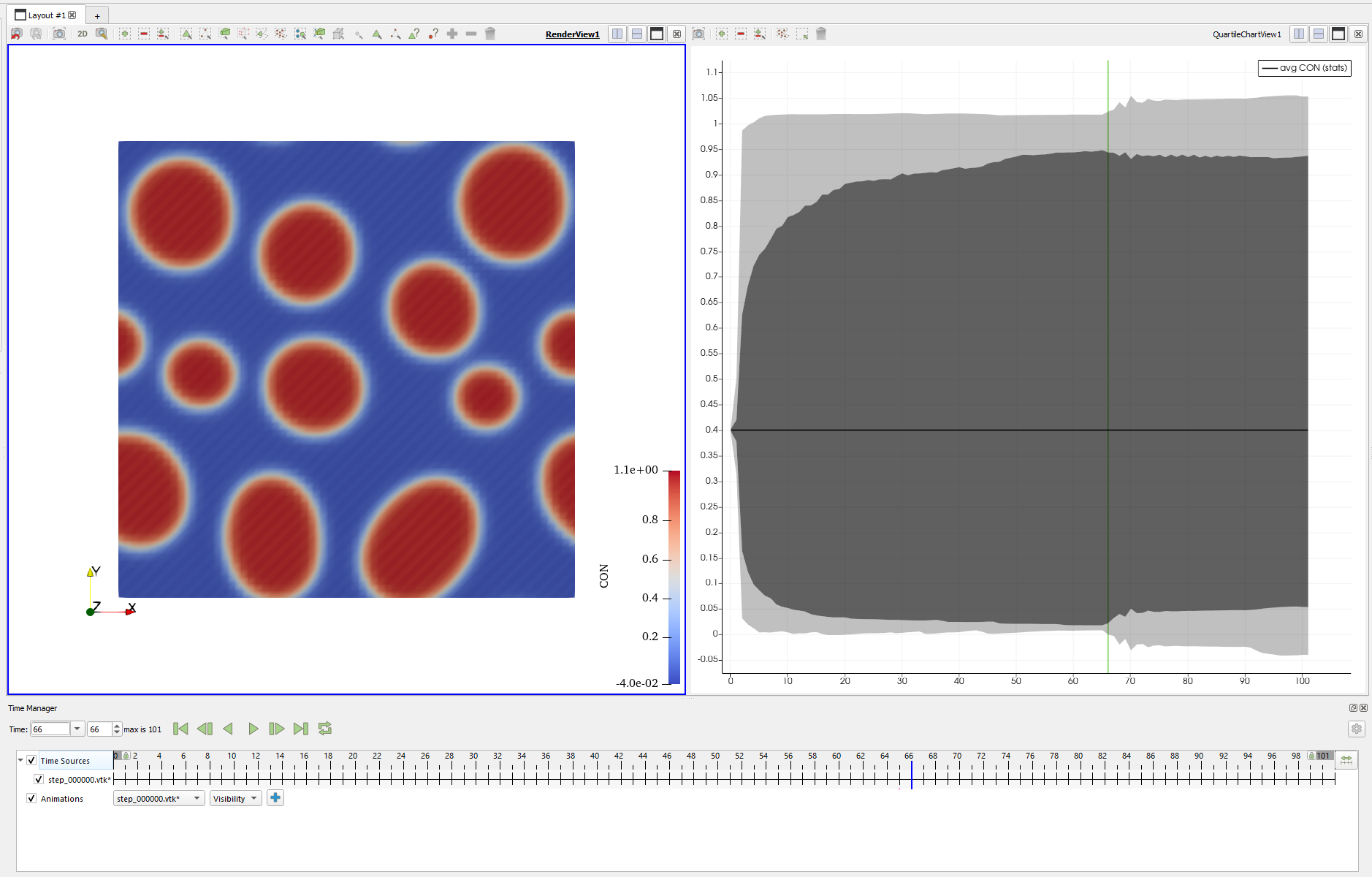Toggle 2D interaction mode in RenderView1

[x=83, y=34]
